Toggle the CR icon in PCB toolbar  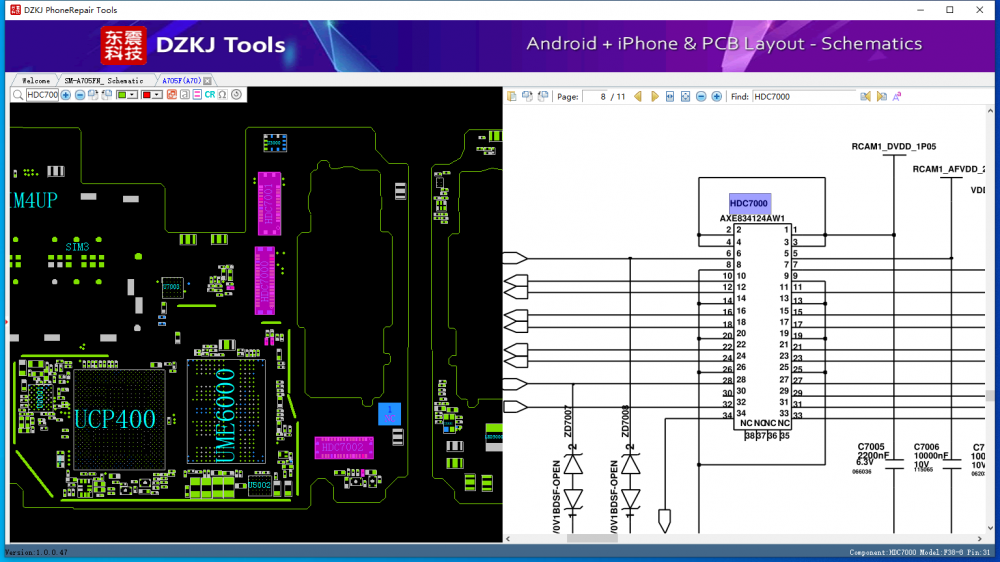click(210, 95)
